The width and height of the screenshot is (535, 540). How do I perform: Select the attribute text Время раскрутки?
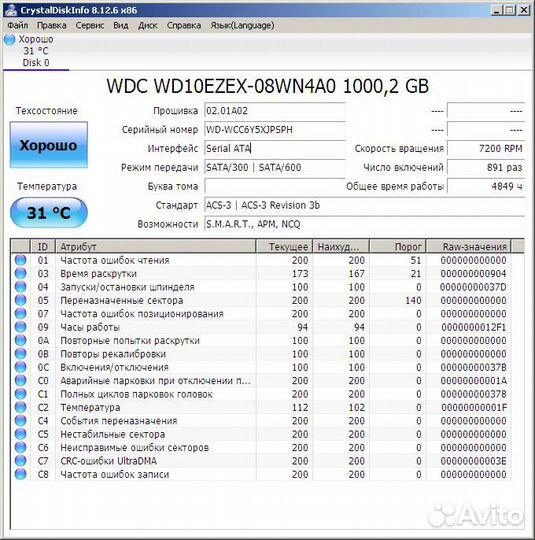click(99, 274)
